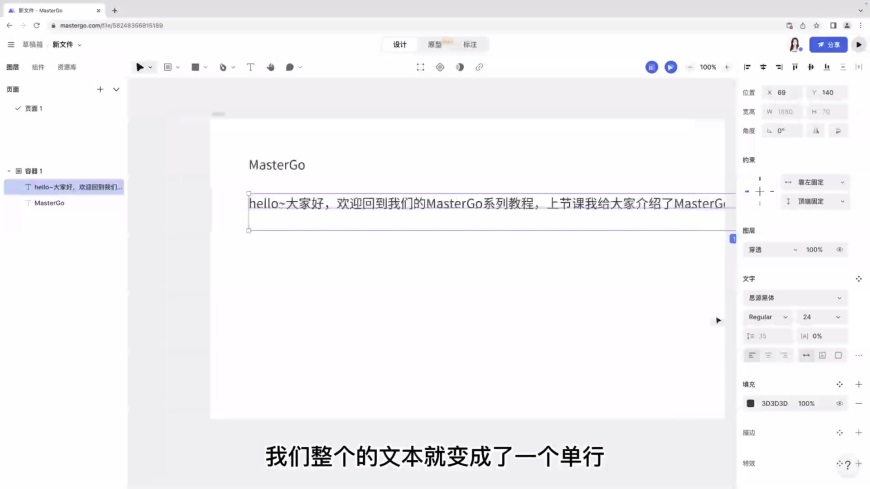870x489 pixels.
Task: Add a new fill with plus
Action: tap(859, 384)
